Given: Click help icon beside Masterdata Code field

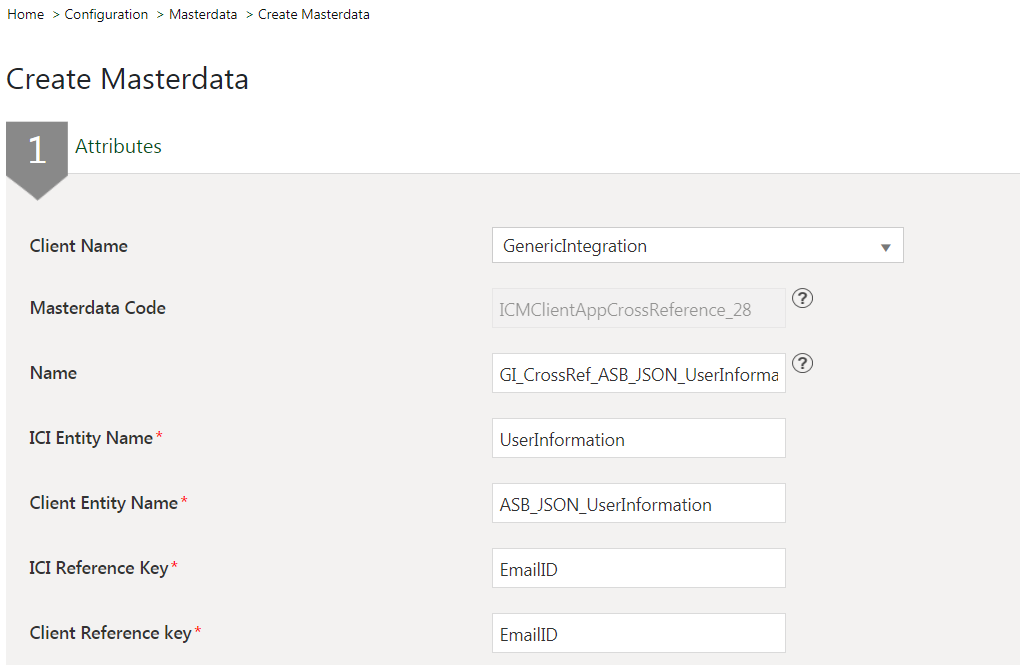Looking at the screenshot, I should (x=801, y=299).
